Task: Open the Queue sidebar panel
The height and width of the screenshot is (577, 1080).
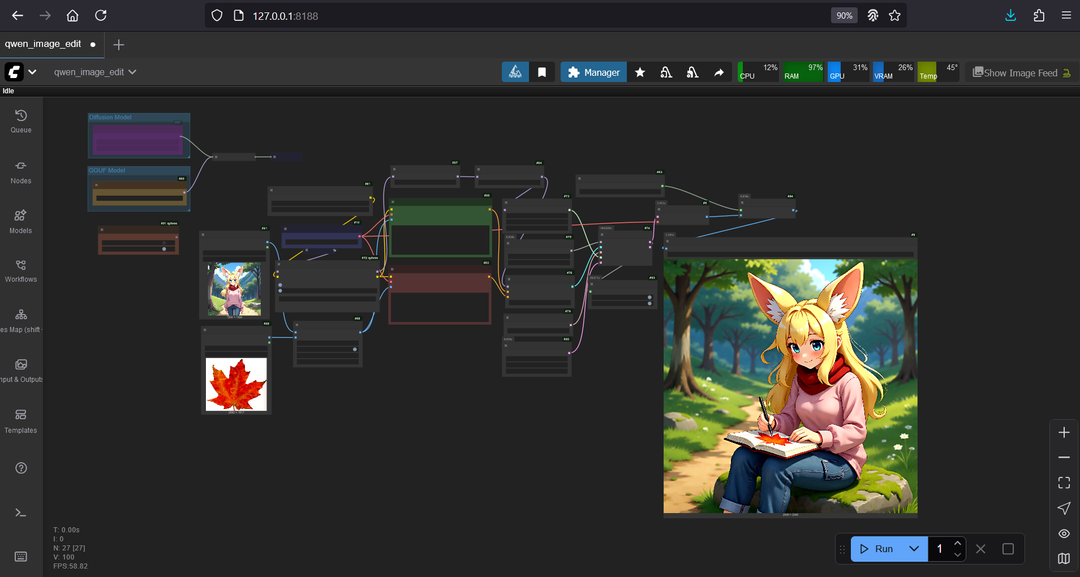Action: tap(21, 121)
